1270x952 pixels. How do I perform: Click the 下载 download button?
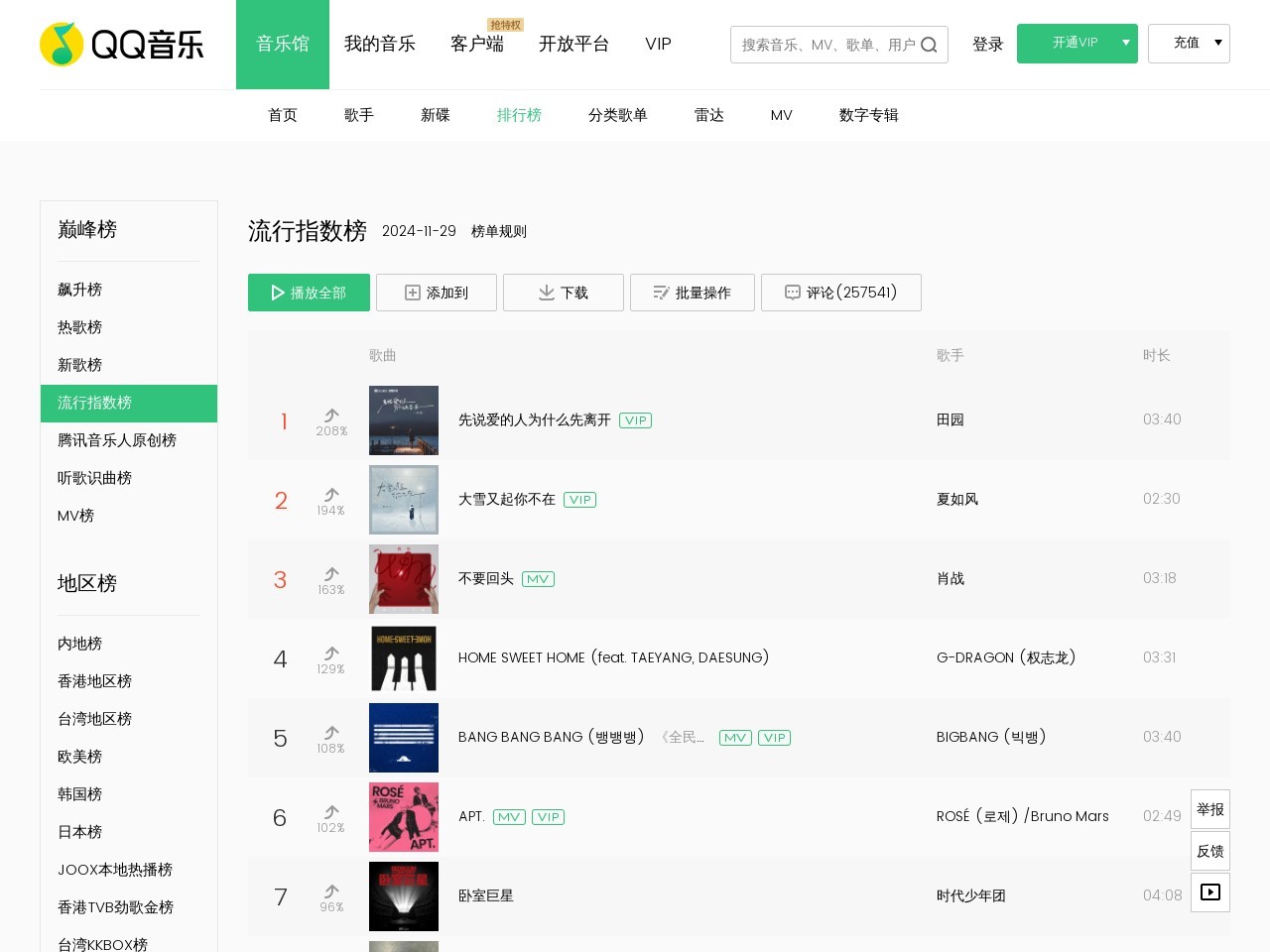(x=563, y=293)
